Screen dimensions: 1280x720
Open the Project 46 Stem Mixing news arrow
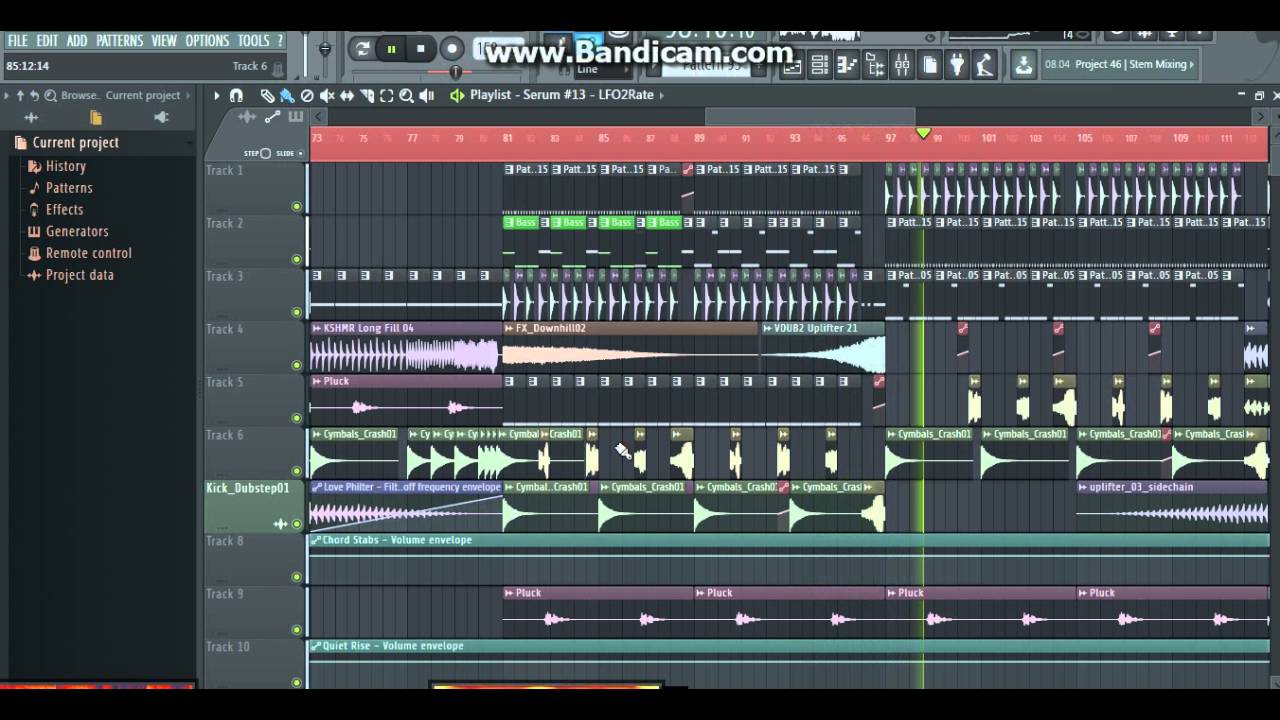pos(1193,64)
